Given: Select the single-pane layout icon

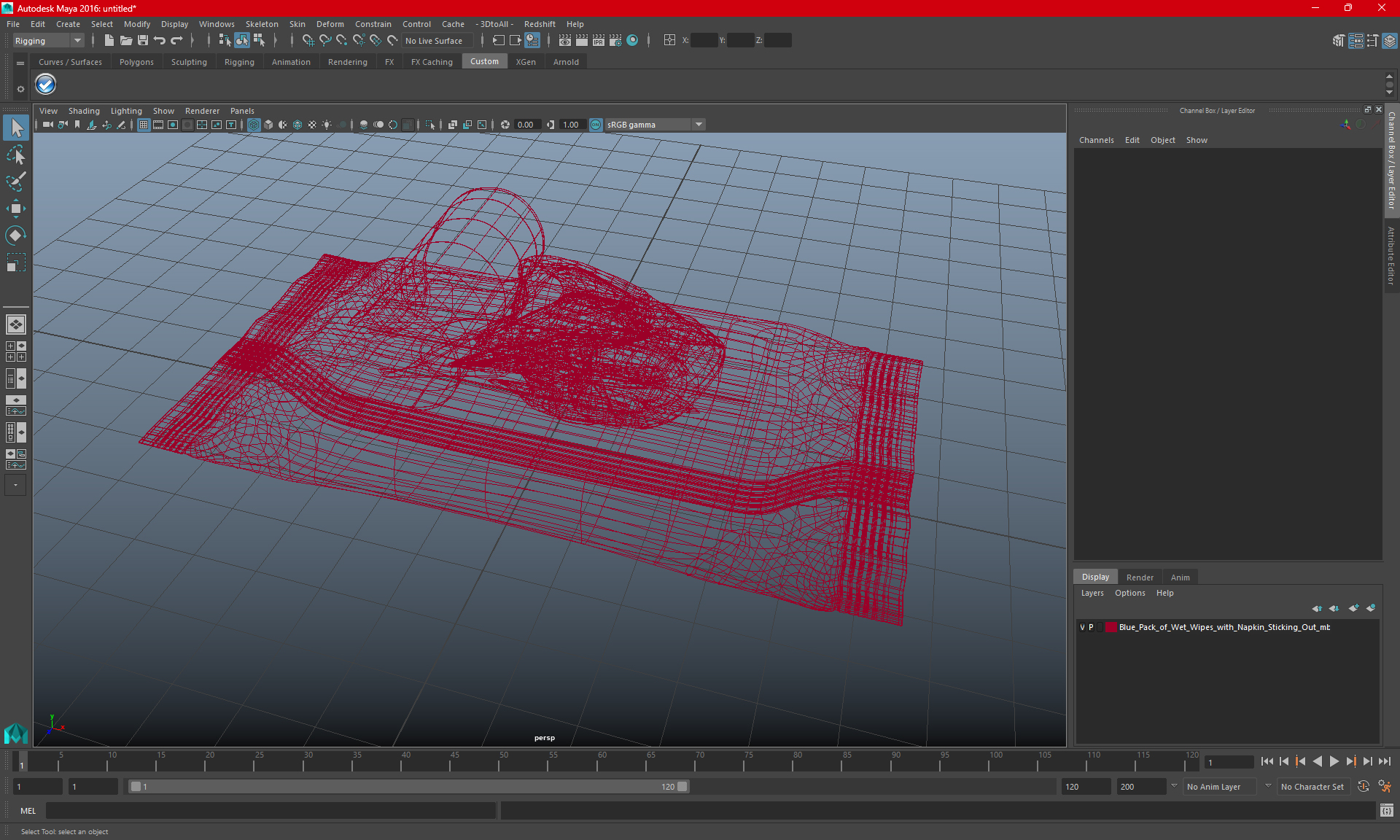Looking at the screenshot, I should 16,324.
